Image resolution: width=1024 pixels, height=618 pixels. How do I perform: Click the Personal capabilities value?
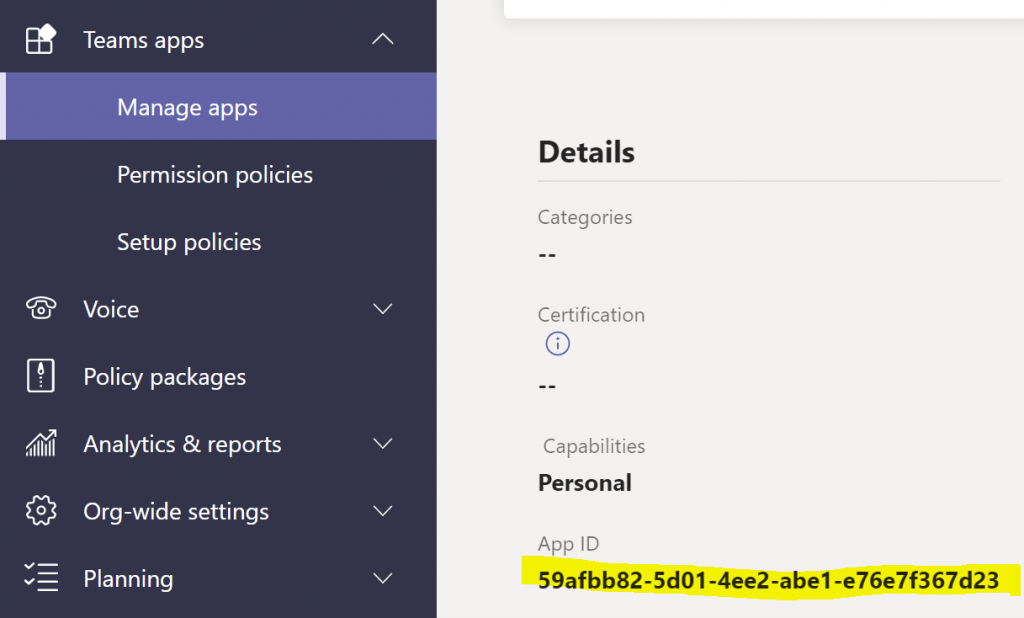click(x=585, y=483)
